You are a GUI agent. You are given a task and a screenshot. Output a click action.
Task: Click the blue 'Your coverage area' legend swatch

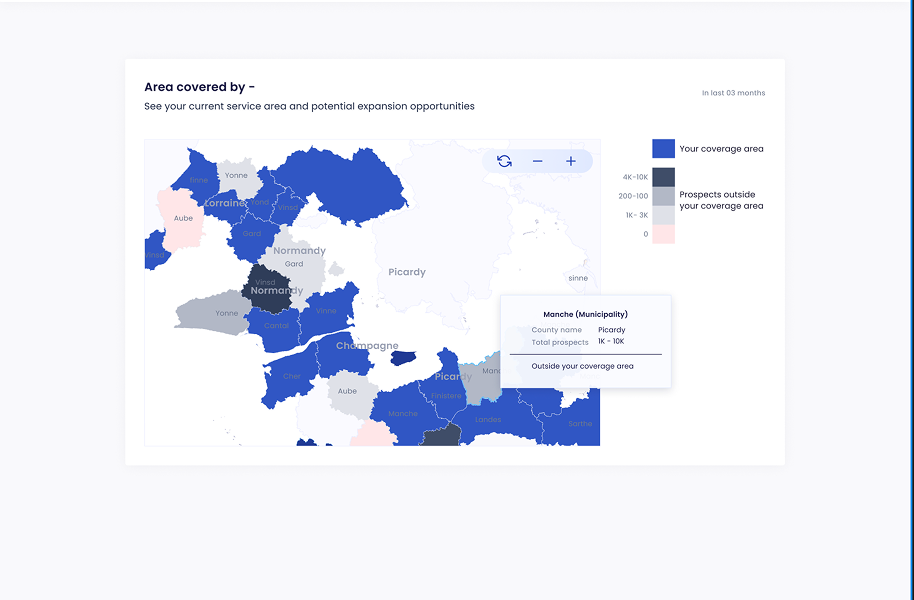[662, 148]
